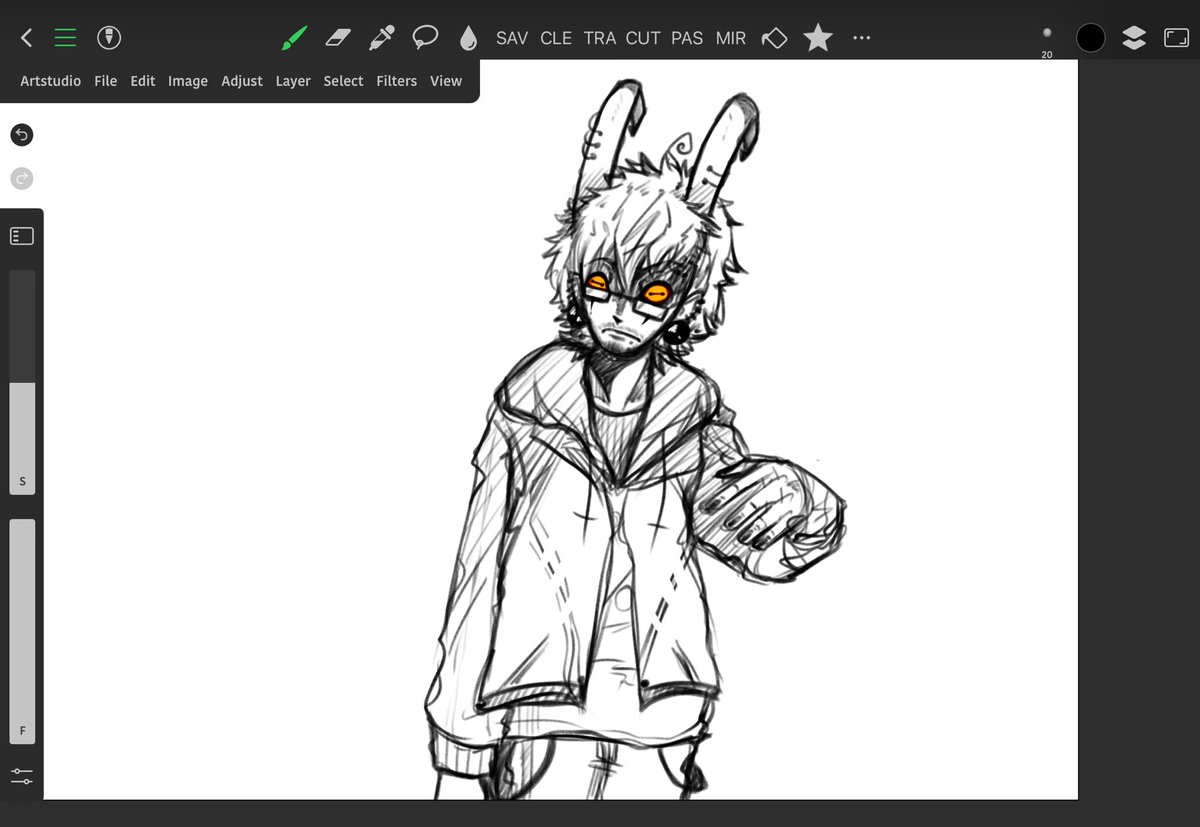1200x827 pixels.
Task: Click the Undo arrow button
Action: [22, 135]
